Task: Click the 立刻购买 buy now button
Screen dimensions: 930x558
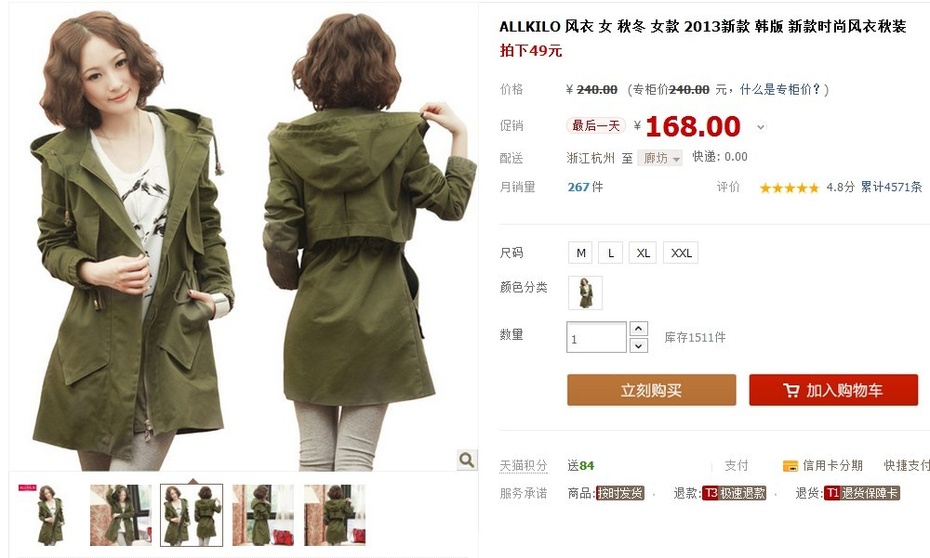Action: click(x=651, y=390)
